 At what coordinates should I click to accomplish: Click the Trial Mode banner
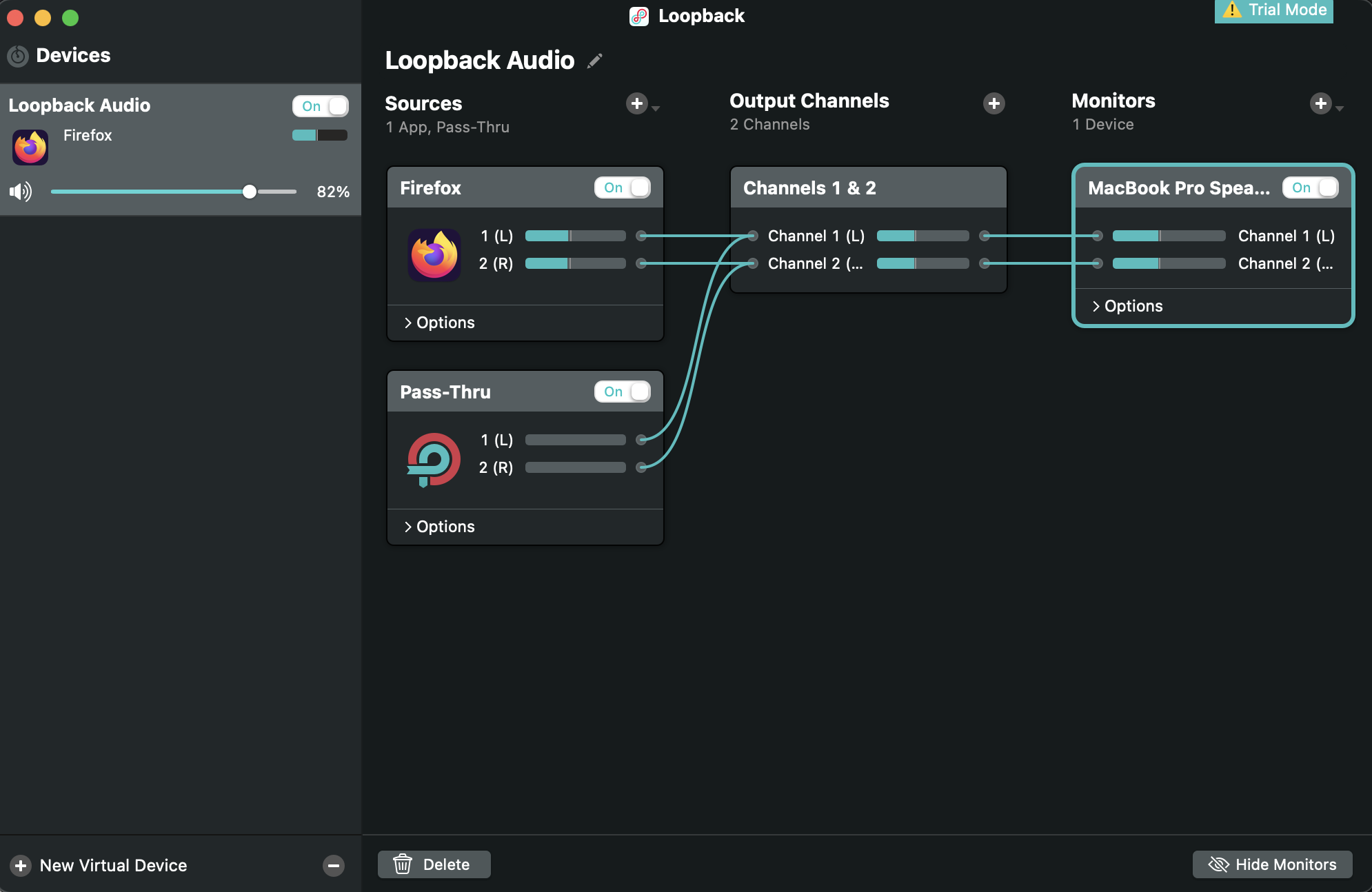coord(1274,10)
